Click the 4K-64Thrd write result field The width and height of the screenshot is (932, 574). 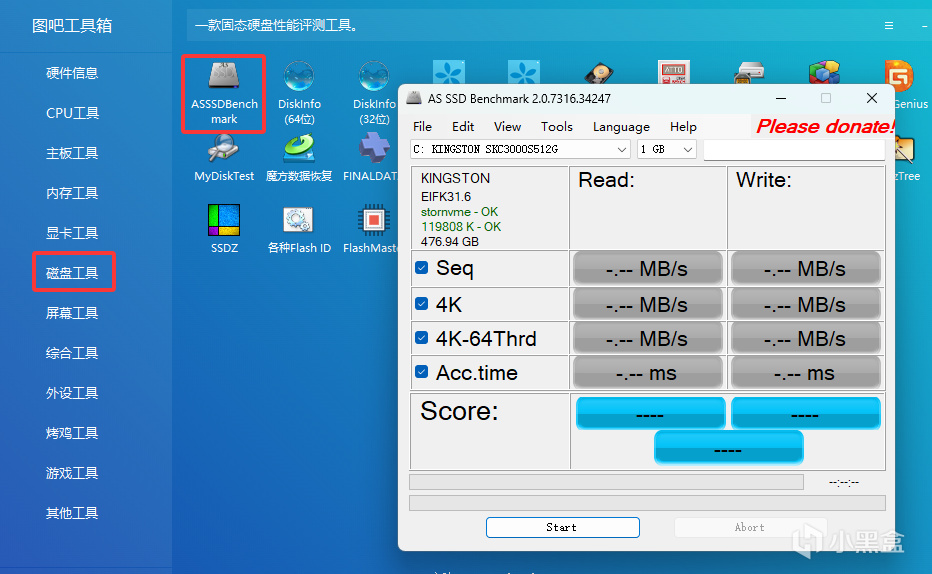[x=805, y=339]
